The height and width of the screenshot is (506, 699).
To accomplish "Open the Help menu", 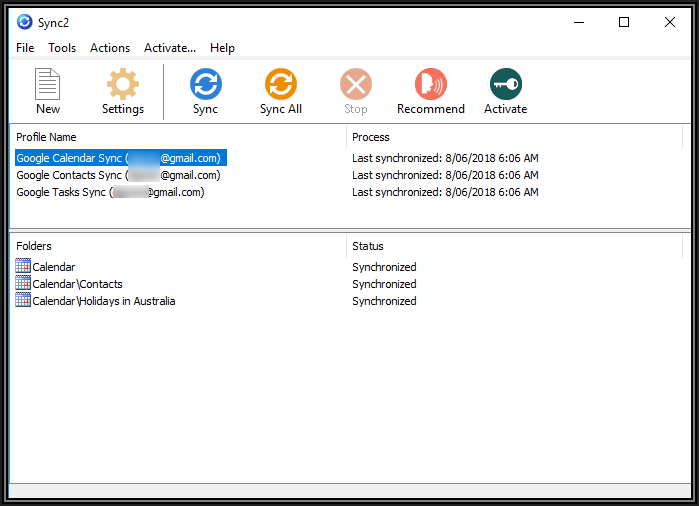I will point(222,48).
